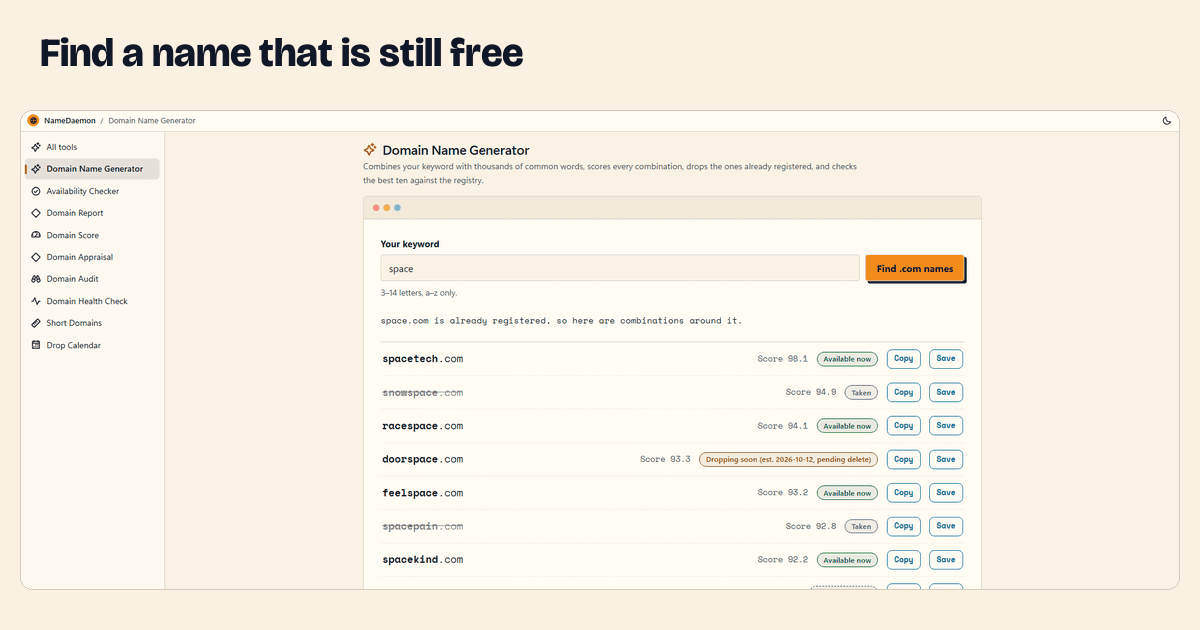Click the Domain Report diamond icon

click(x=36, y=213)
